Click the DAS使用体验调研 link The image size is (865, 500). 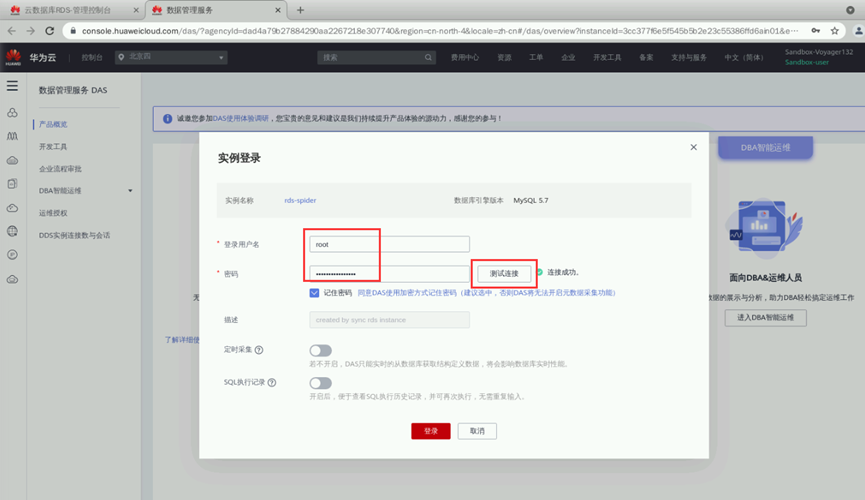point(241,119)
